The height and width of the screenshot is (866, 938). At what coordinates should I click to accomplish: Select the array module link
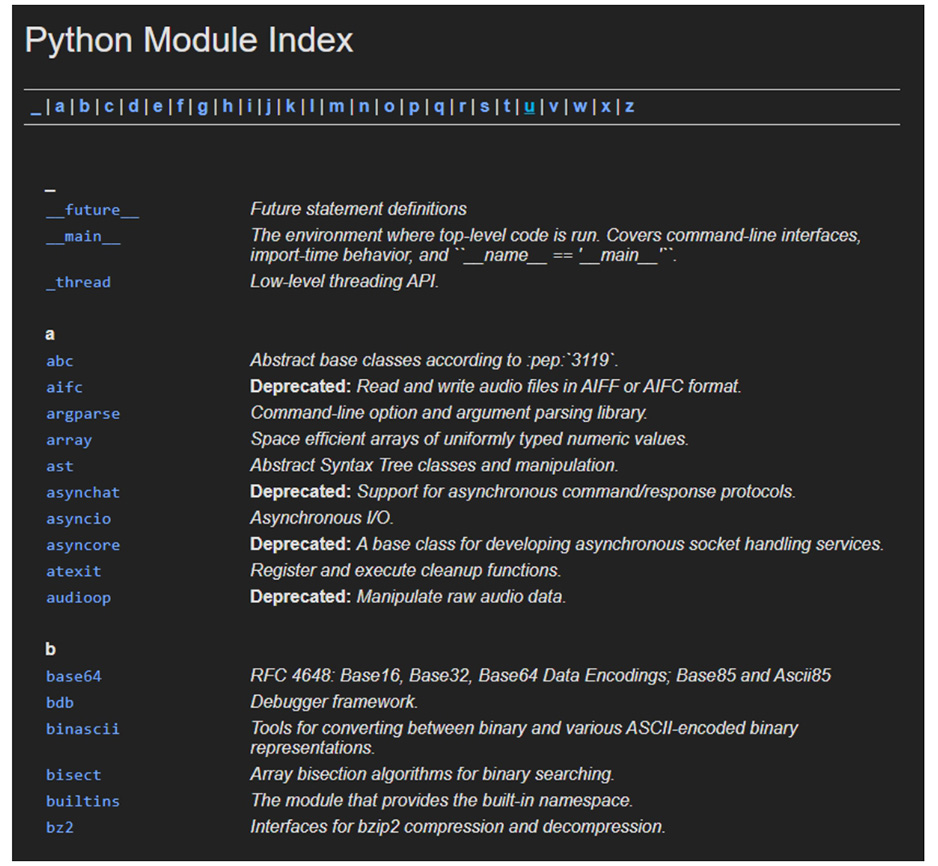tap(69, 440)
